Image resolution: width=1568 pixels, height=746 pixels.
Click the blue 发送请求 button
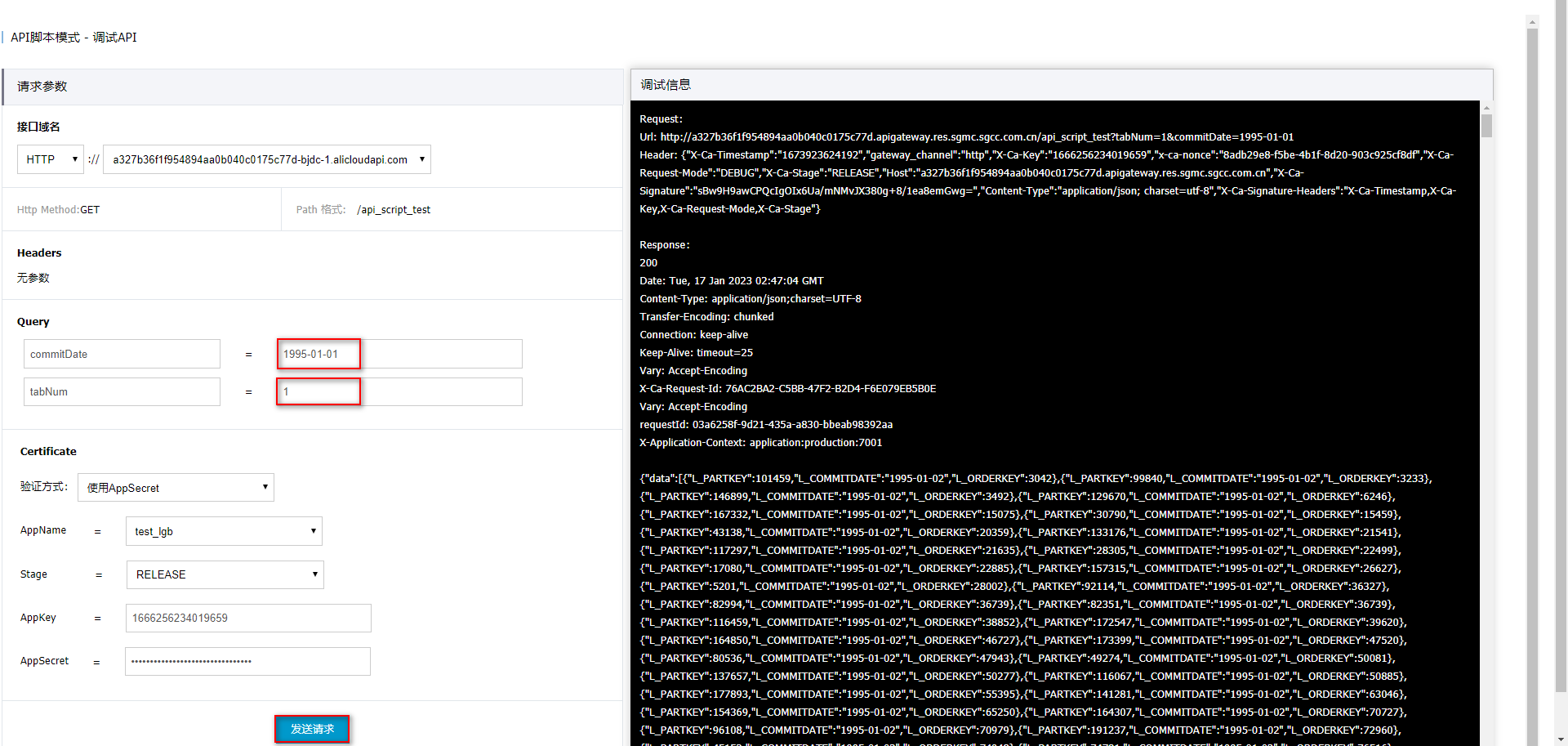[311, 728]
